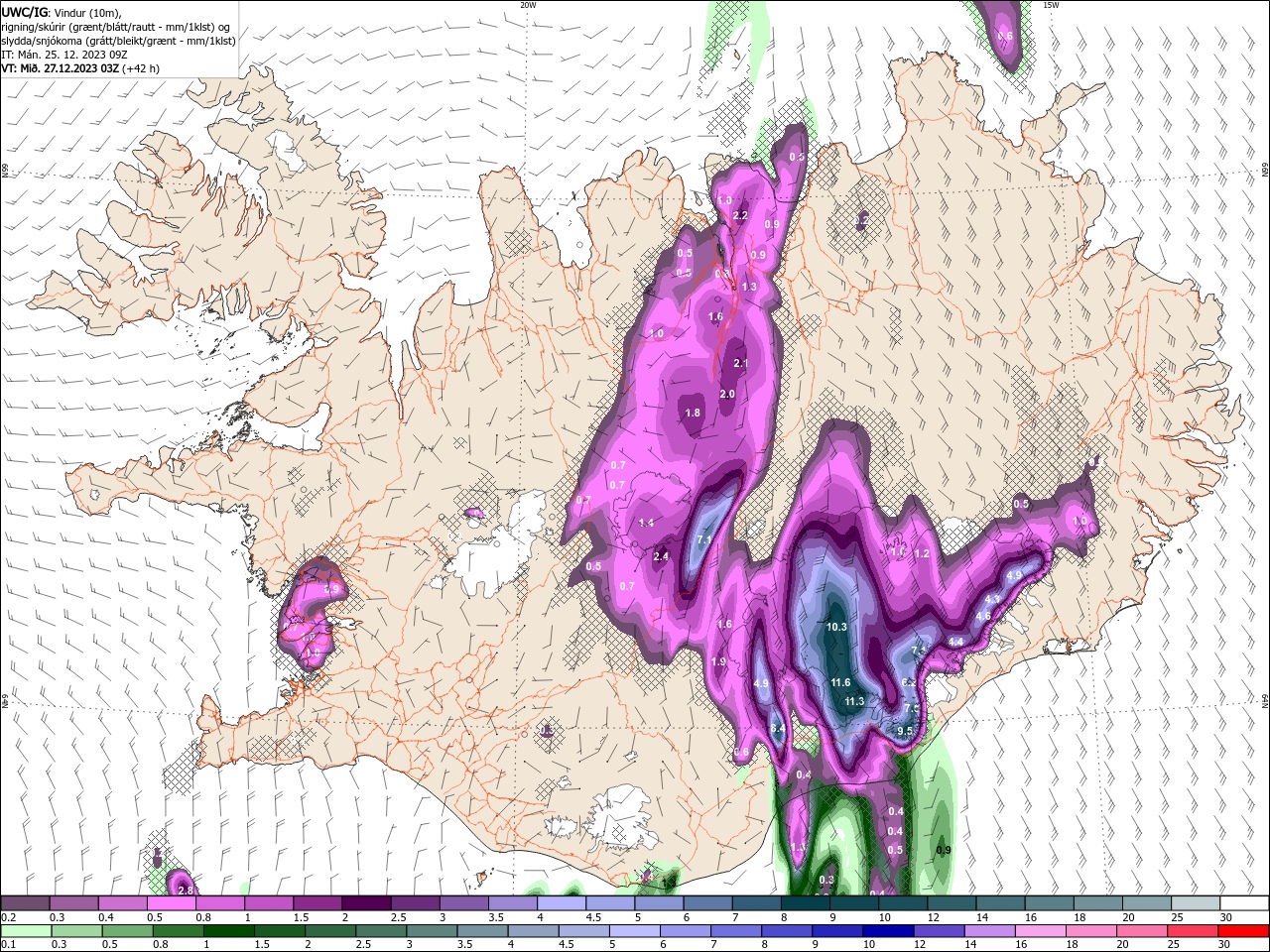Click the 10.3 precipitation value on the map
Screen dimensions: 1270x952
[x=836, y=627]
